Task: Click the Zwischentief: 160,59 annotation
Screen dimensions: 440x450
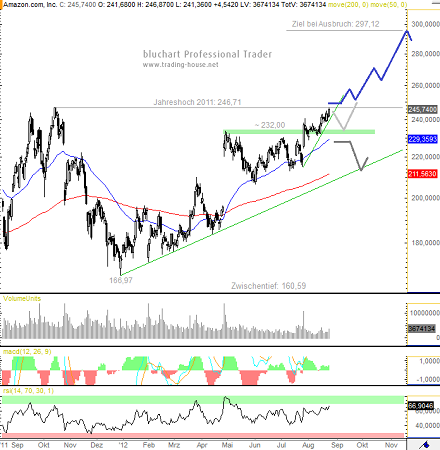Action: tap(269, 286)
